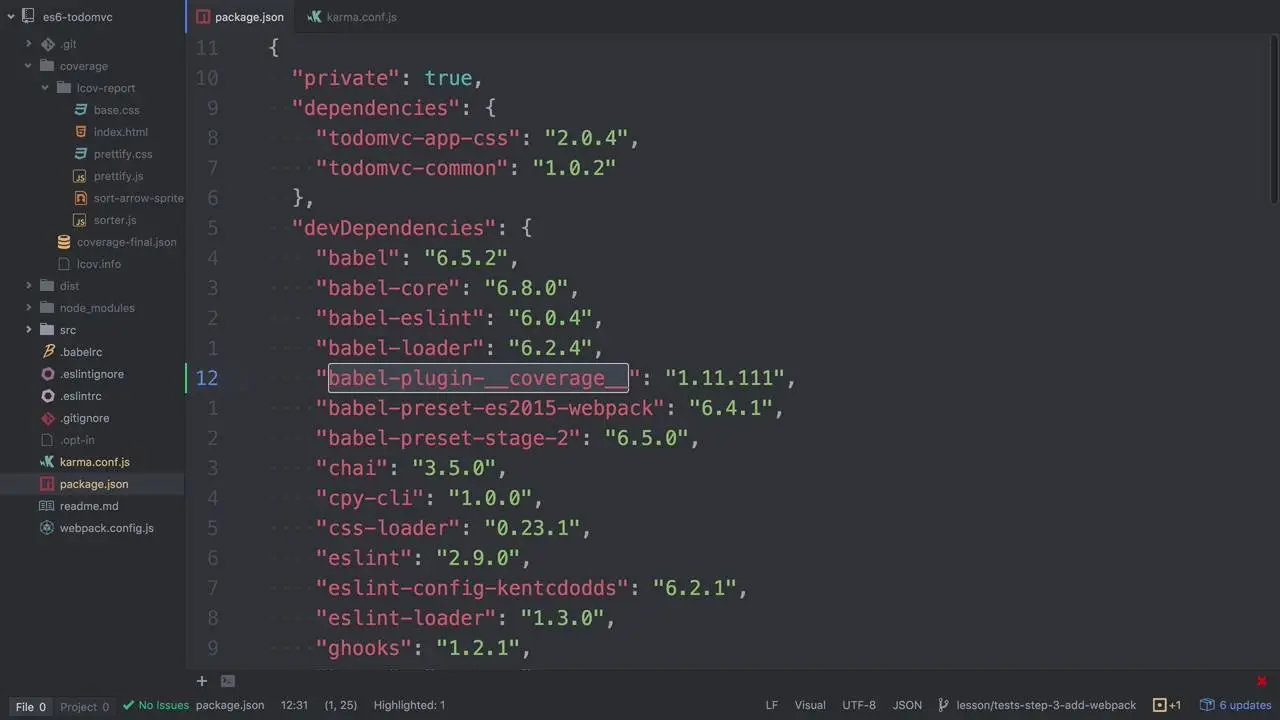Click the image icon beside sort-arrow-sprite

click(x=82, y=198)
